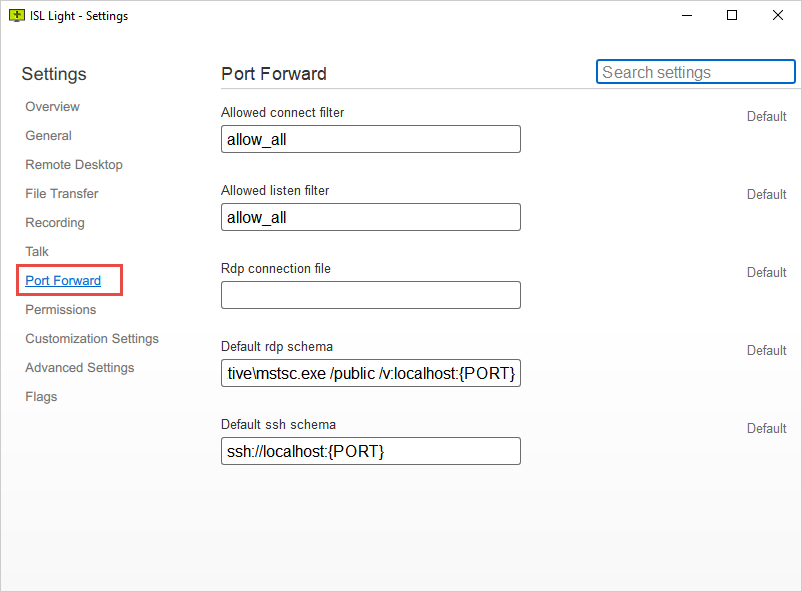This screenshot has height=592, width=802.
Task: Select Recording from the sidebar
Action: click(x=55, y=222)
